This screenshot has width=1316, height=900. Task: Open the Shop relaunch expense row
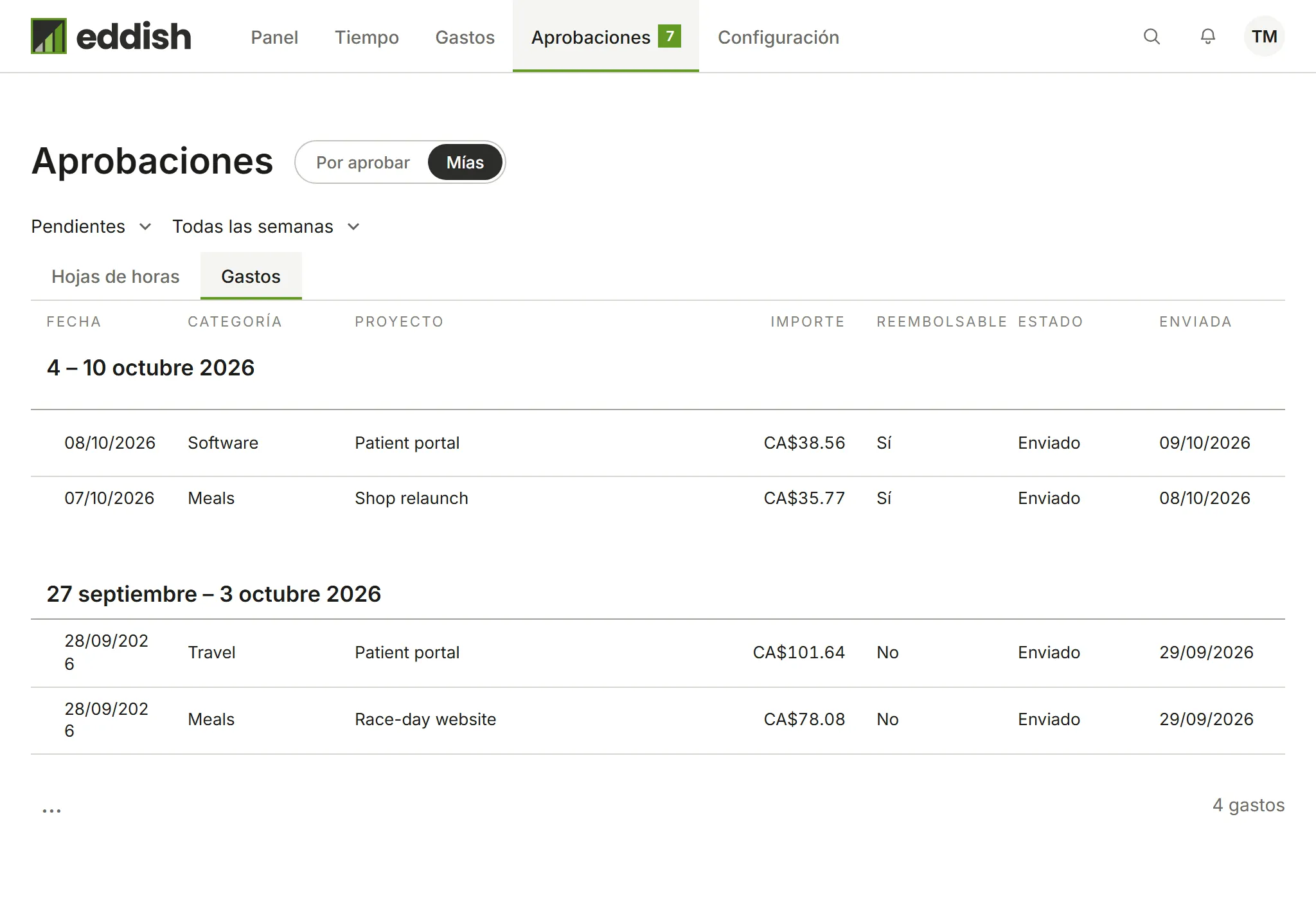(x=658, y=498)
